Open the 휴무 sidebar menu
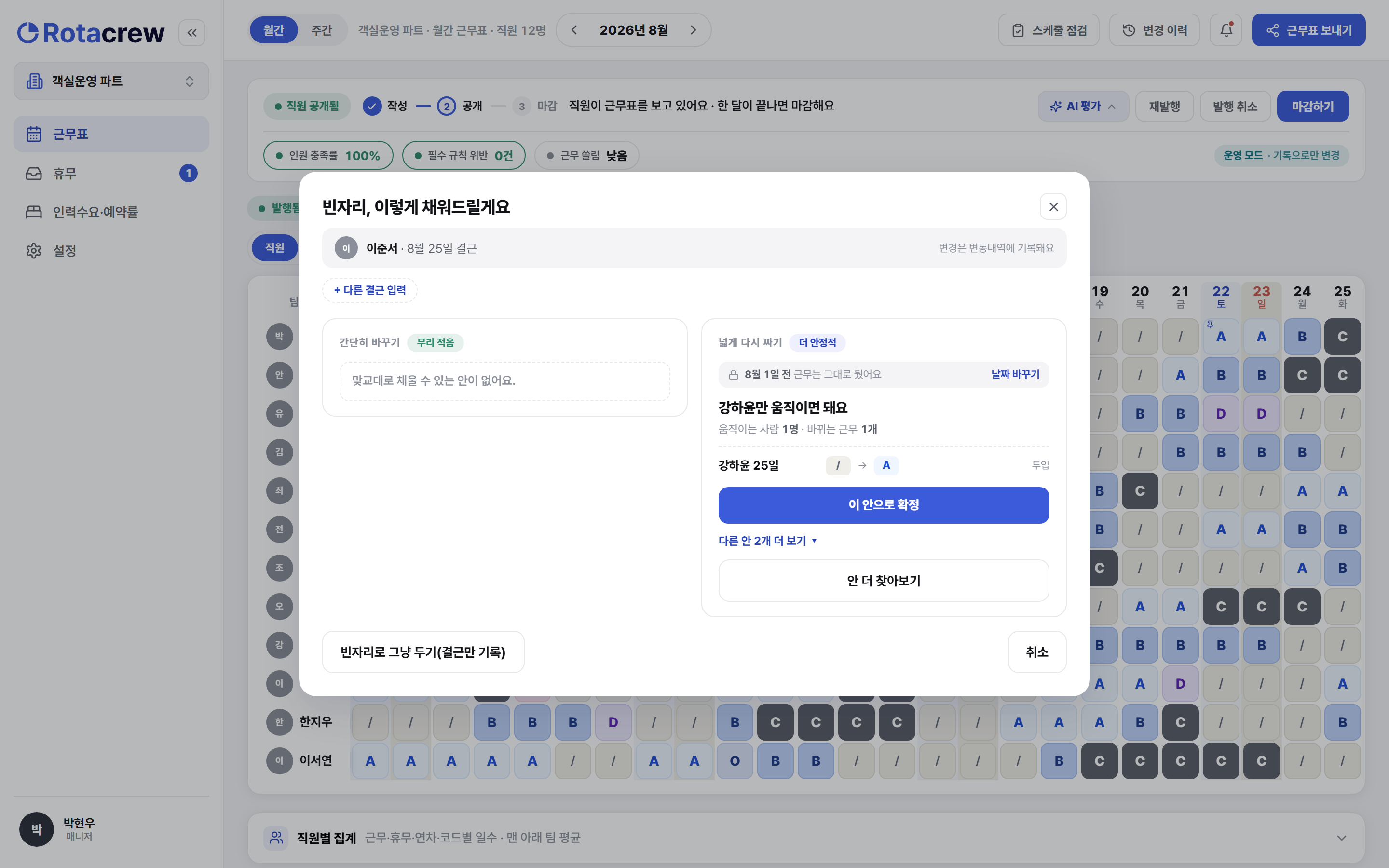 pyautogui.click(x=111, y=173)
